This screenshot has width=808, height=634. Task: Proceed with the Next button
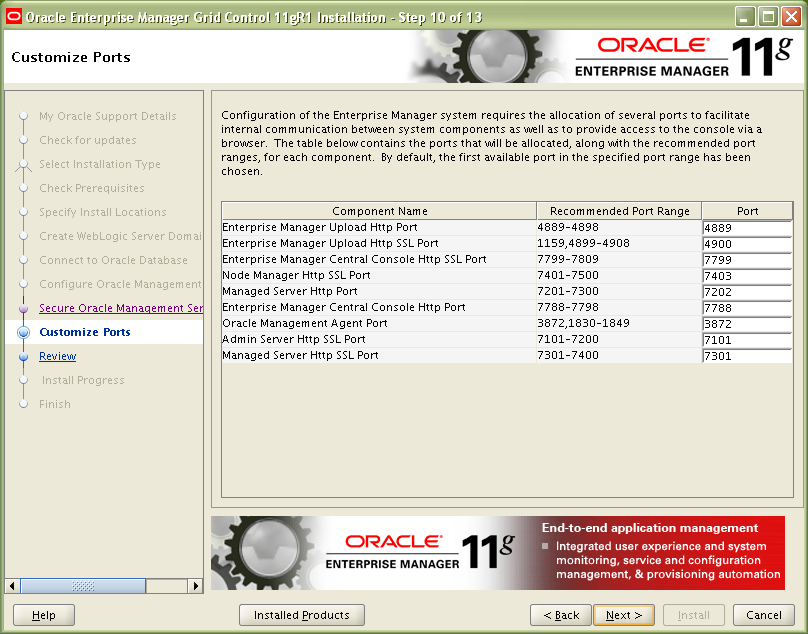click(x=624, y=615)
